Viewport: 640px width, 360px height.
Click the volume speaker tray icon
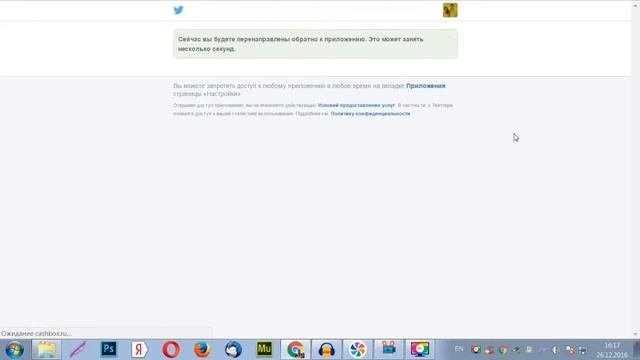(x=555, y=350)
